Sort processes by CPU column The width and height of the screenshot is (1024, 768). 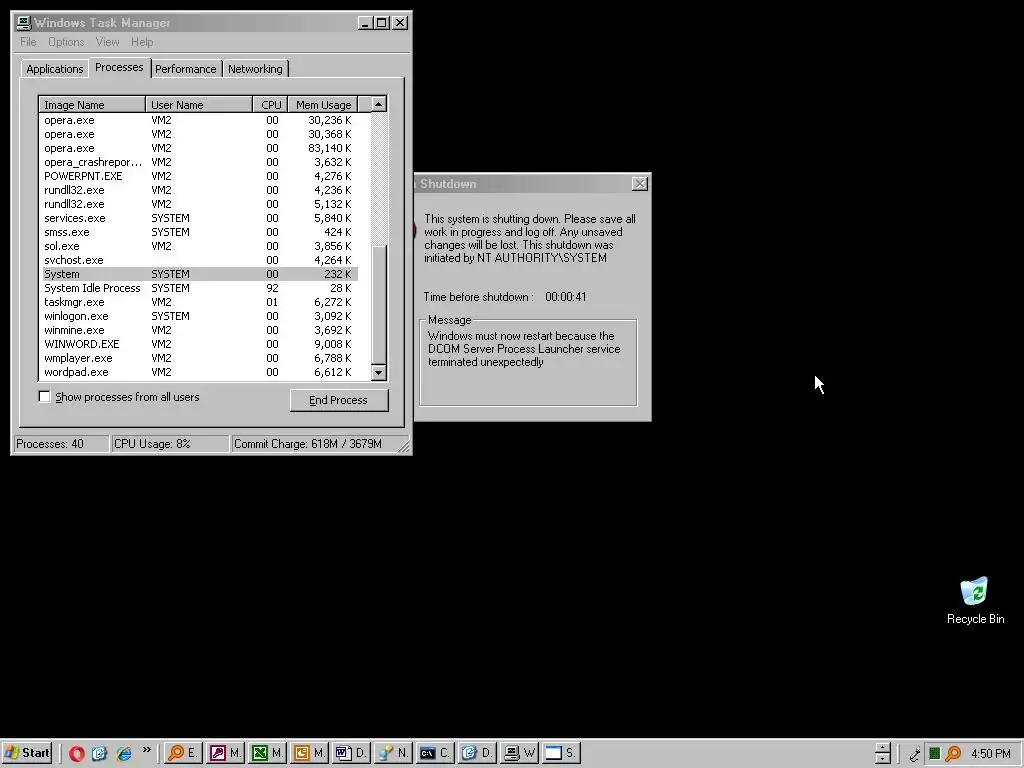pyautogui.click(x=270, y=104)
